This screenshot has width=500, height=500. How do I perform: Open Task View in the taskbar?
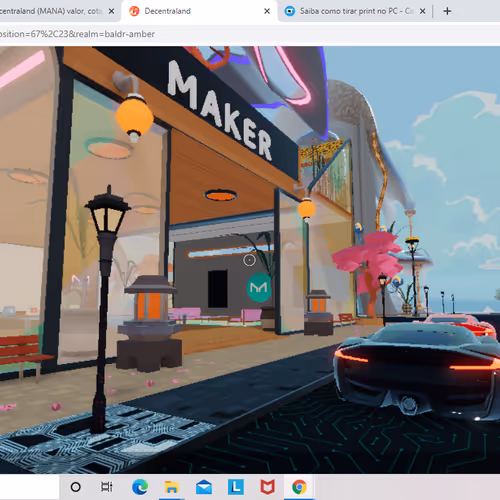[x=107, y=487]
